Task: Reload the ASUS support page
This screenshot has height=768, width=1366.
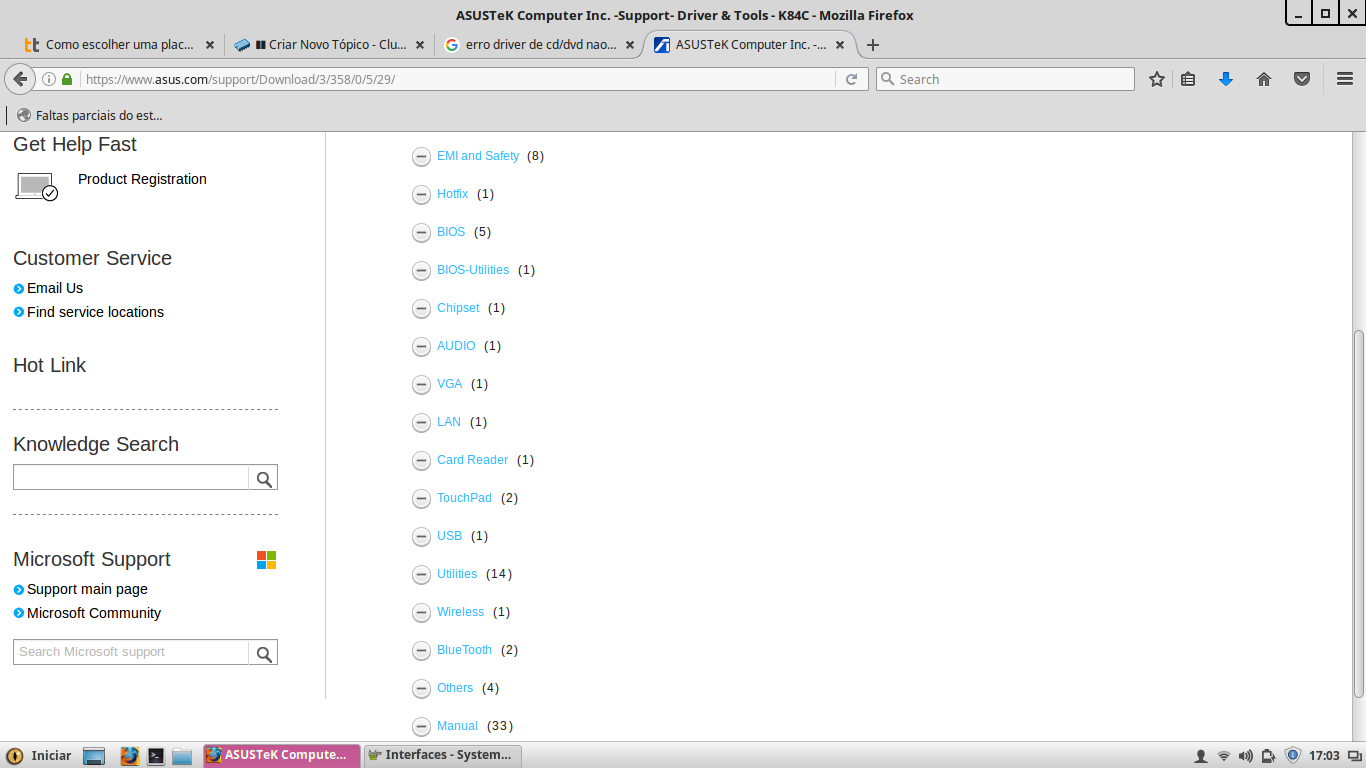Action: (852, 79)
